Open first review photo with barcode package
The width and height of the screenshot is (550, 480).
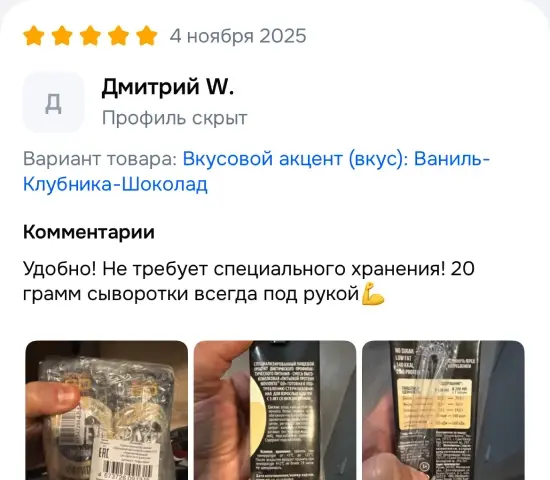tap(107, 410)
